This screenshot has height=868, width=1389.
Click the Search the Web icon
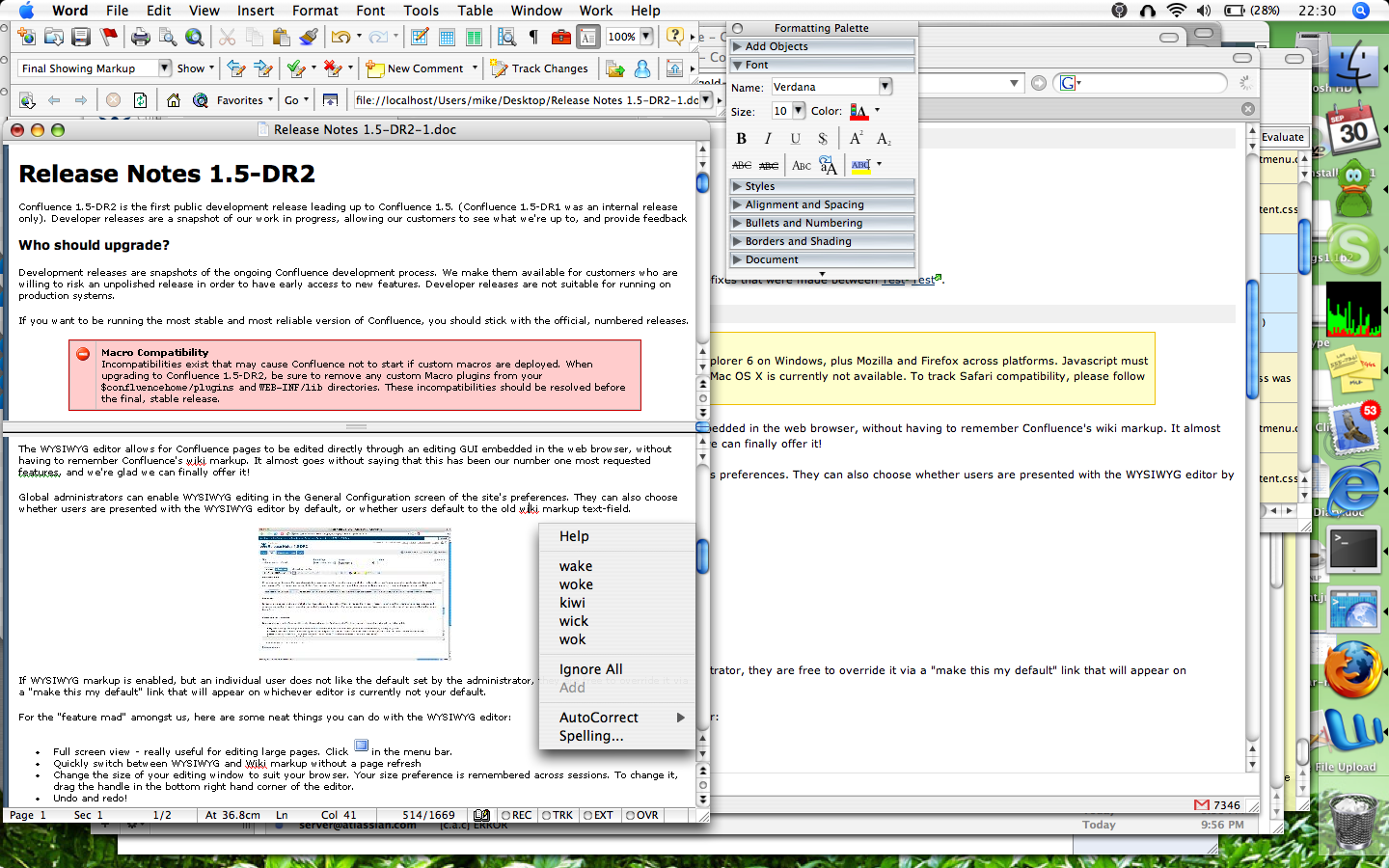pos(201,99)
